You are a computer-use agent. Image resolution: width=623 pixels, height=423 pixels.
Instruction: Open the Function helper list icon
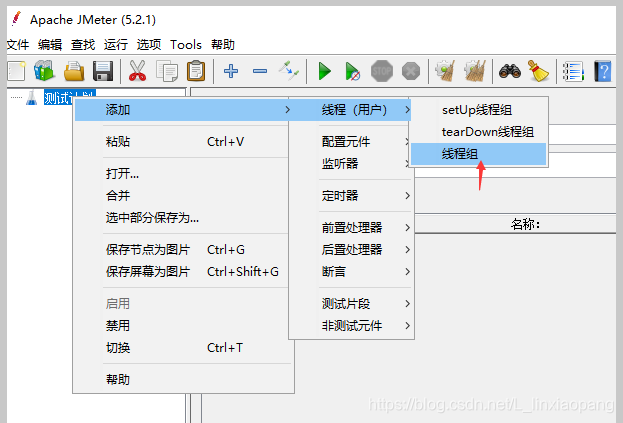pos(573,72)
